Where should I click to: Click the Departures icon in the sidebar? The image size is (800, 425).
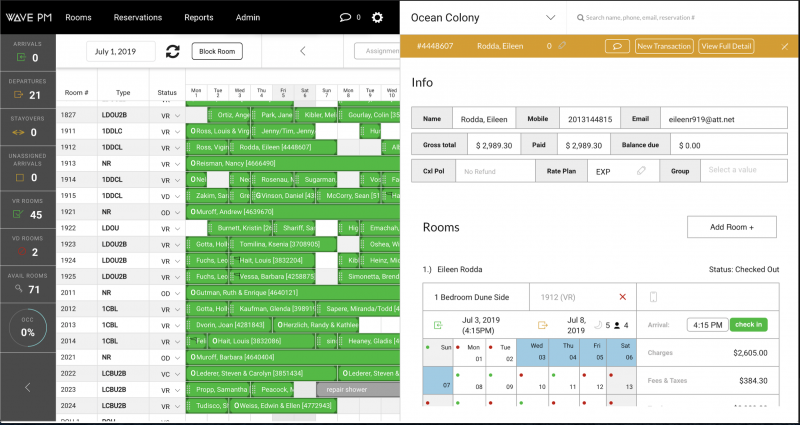pos(17,95)
